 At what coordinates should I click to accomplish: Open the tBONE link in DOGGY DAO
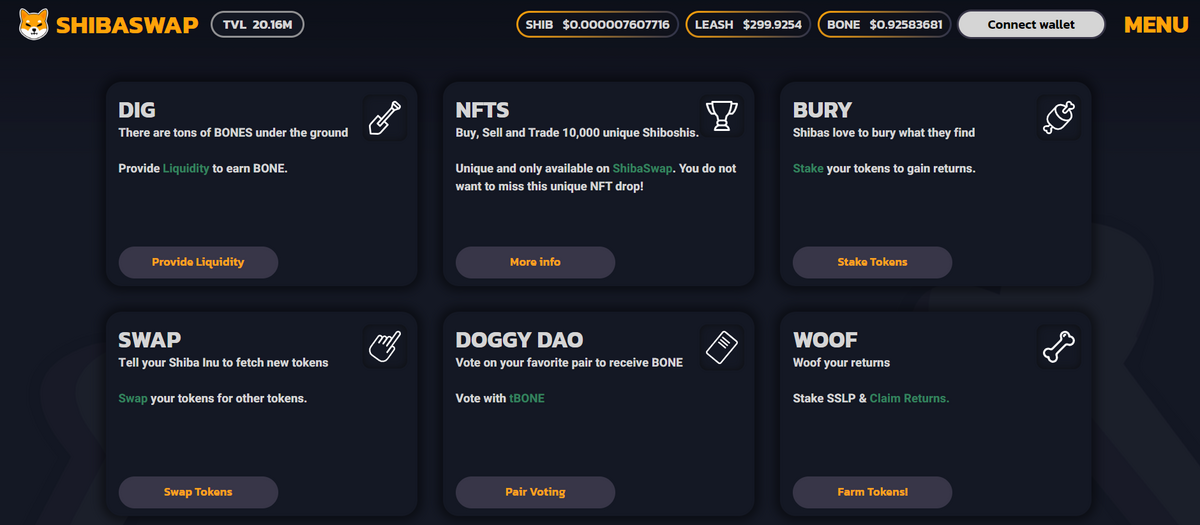(x=527, y=398)
